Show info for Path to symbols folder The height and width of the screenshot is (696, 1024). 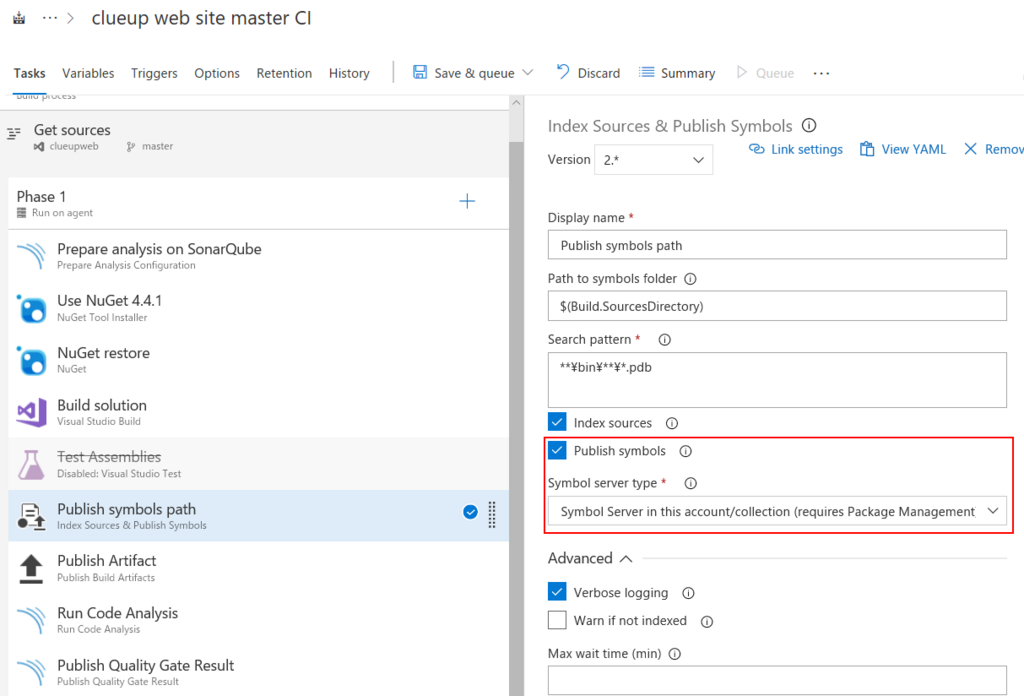click(x=690, y=279)
